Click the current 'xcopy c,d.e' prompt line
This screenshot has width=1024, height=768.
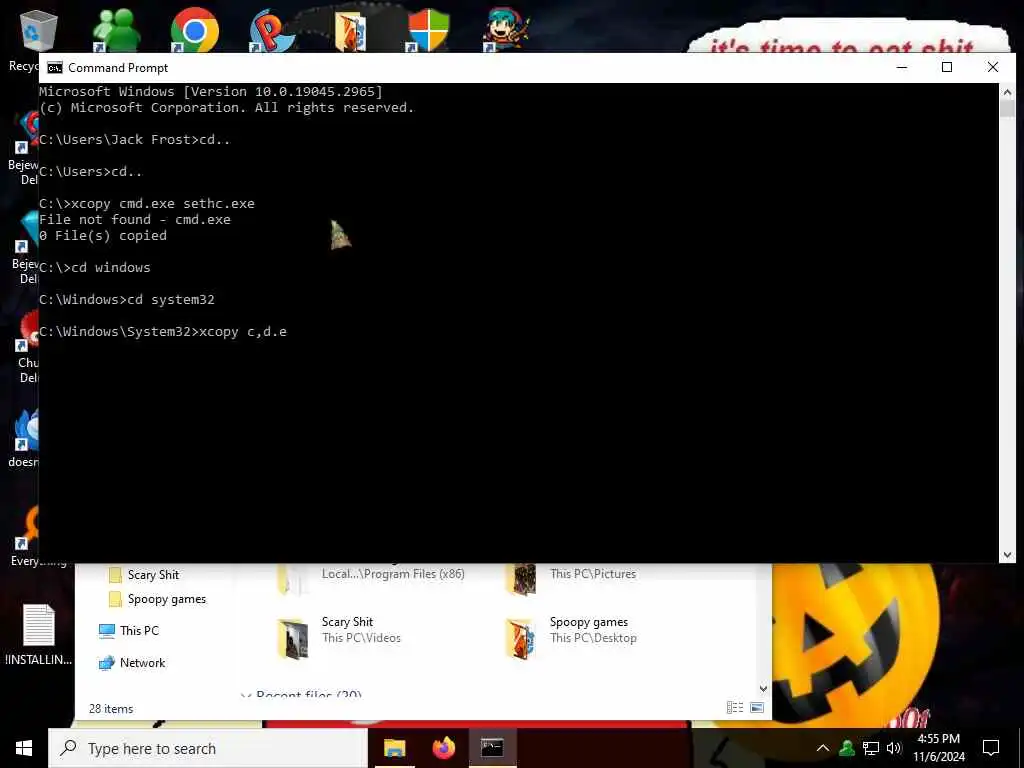(x=163, y=332)
